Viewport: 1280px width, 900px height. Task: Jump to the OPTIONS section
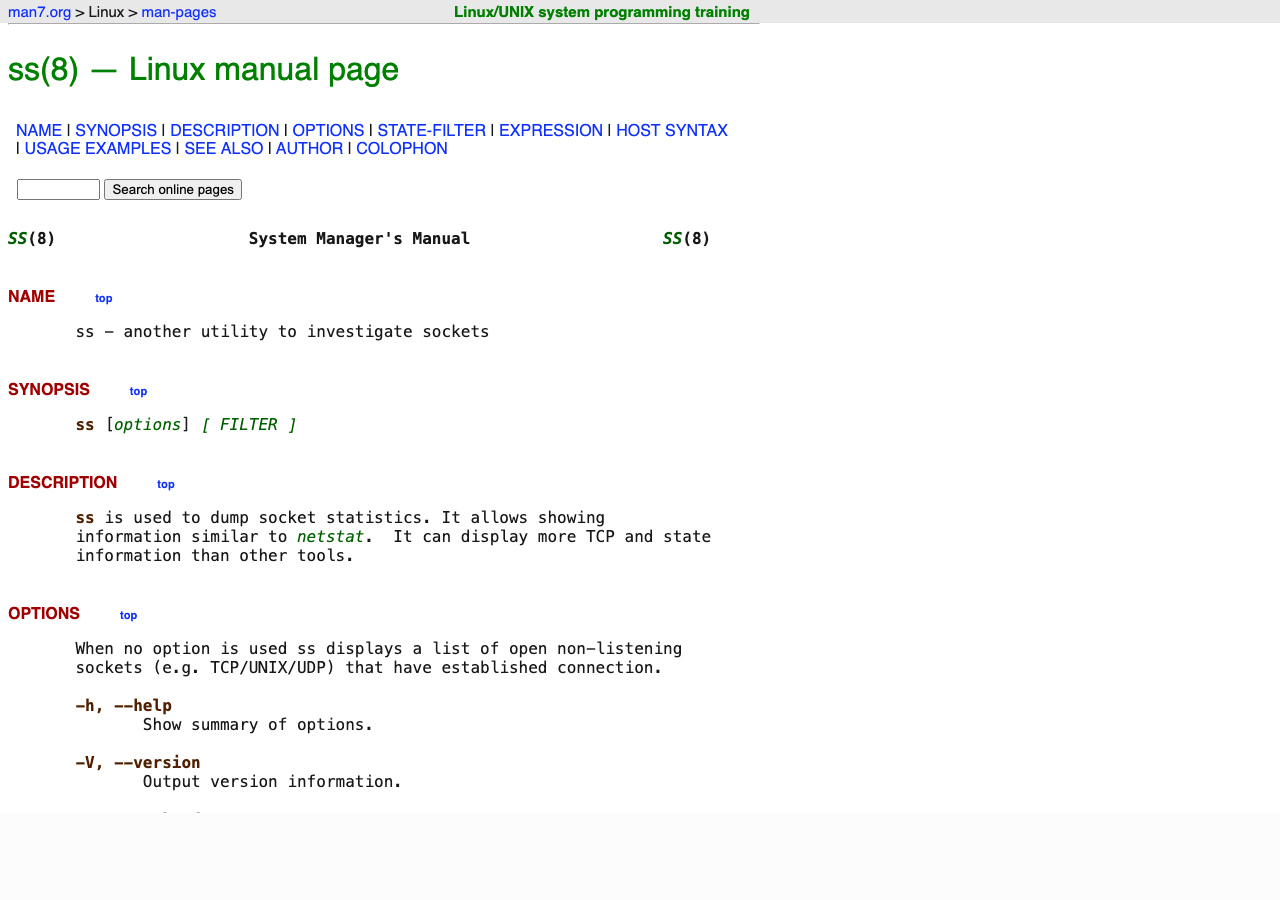coord(328,130)
